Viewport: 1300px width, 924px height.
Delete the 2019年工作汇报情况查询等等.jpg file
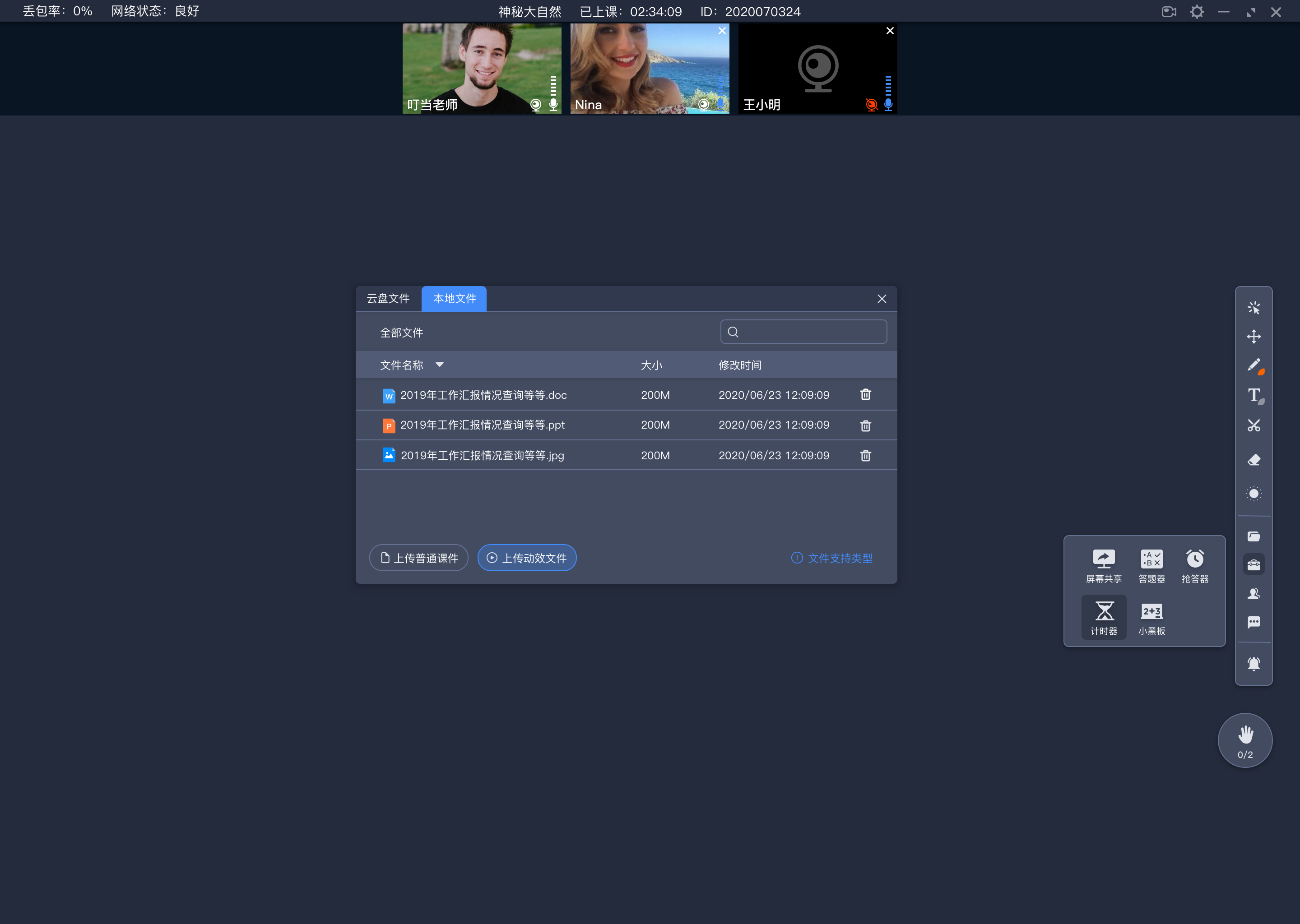click(x=865, y=454)
